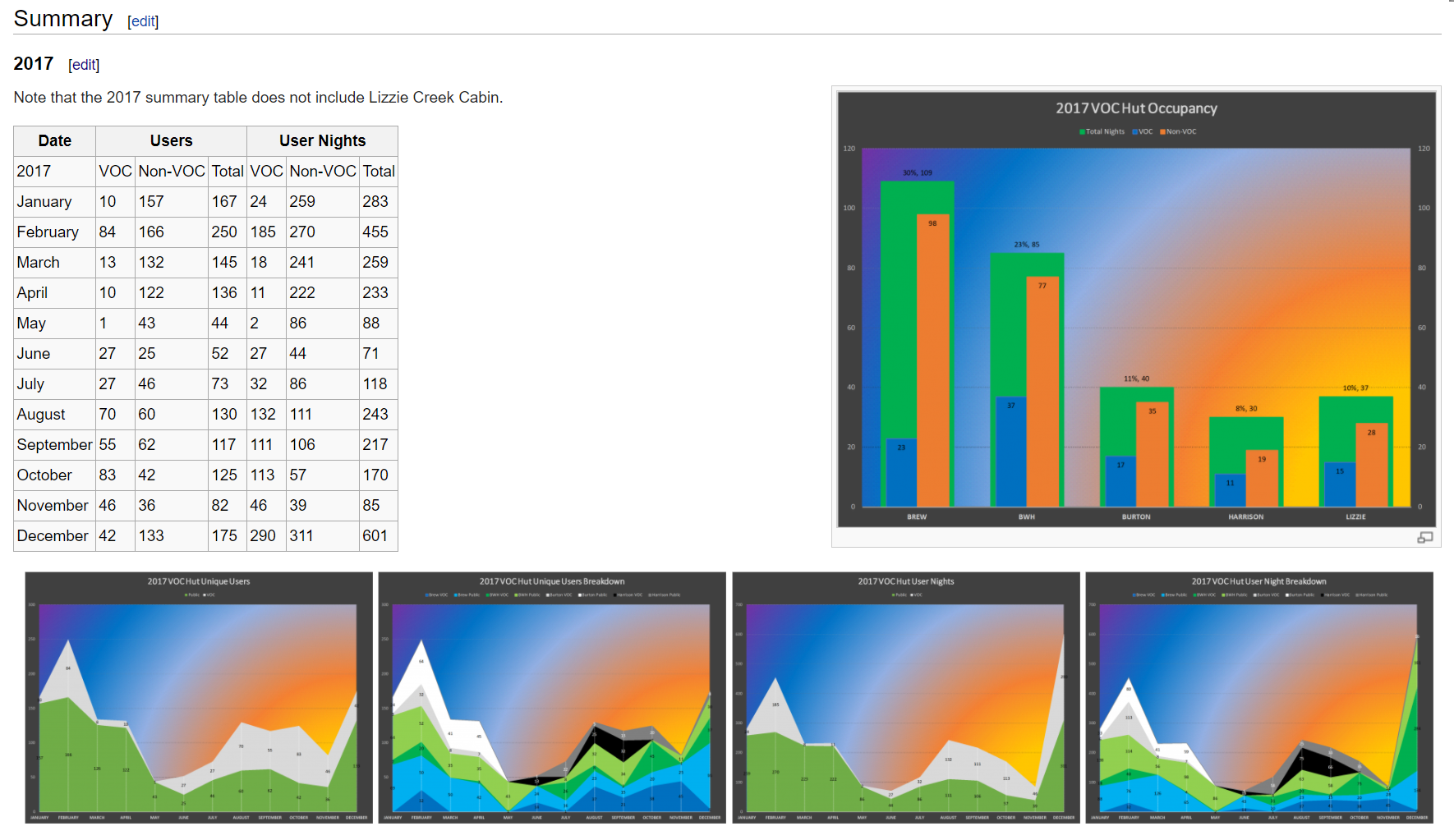Select the February row label in the table
Screen dimensions: 1454x840
tap(48, 232)
